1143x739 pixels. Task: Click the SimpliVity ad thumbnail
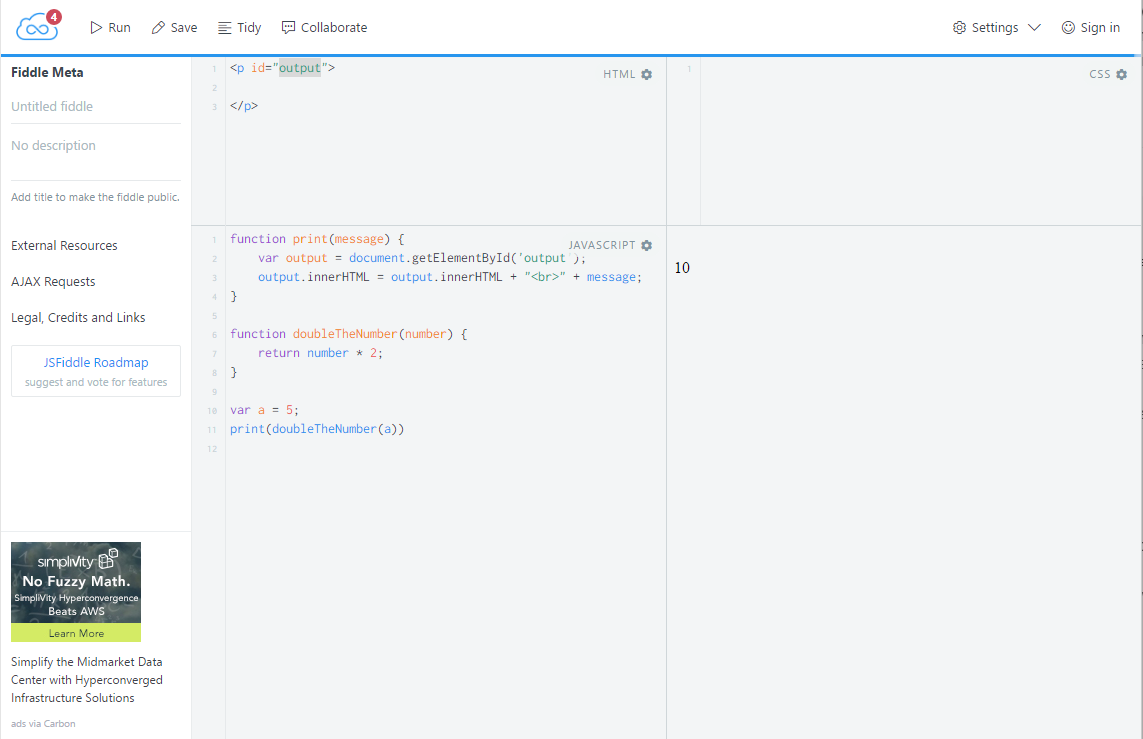76,582
